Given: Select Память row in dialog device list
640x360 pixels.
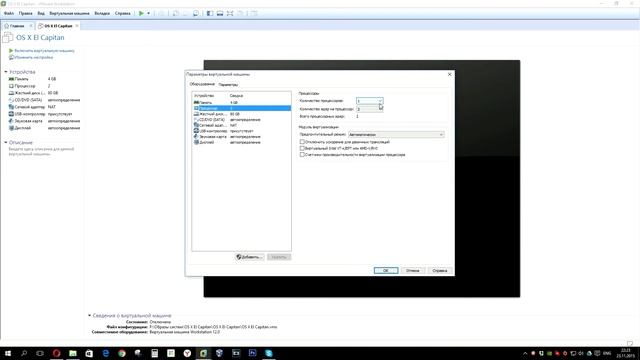Looking at the screenshot, I should [242, 102].
